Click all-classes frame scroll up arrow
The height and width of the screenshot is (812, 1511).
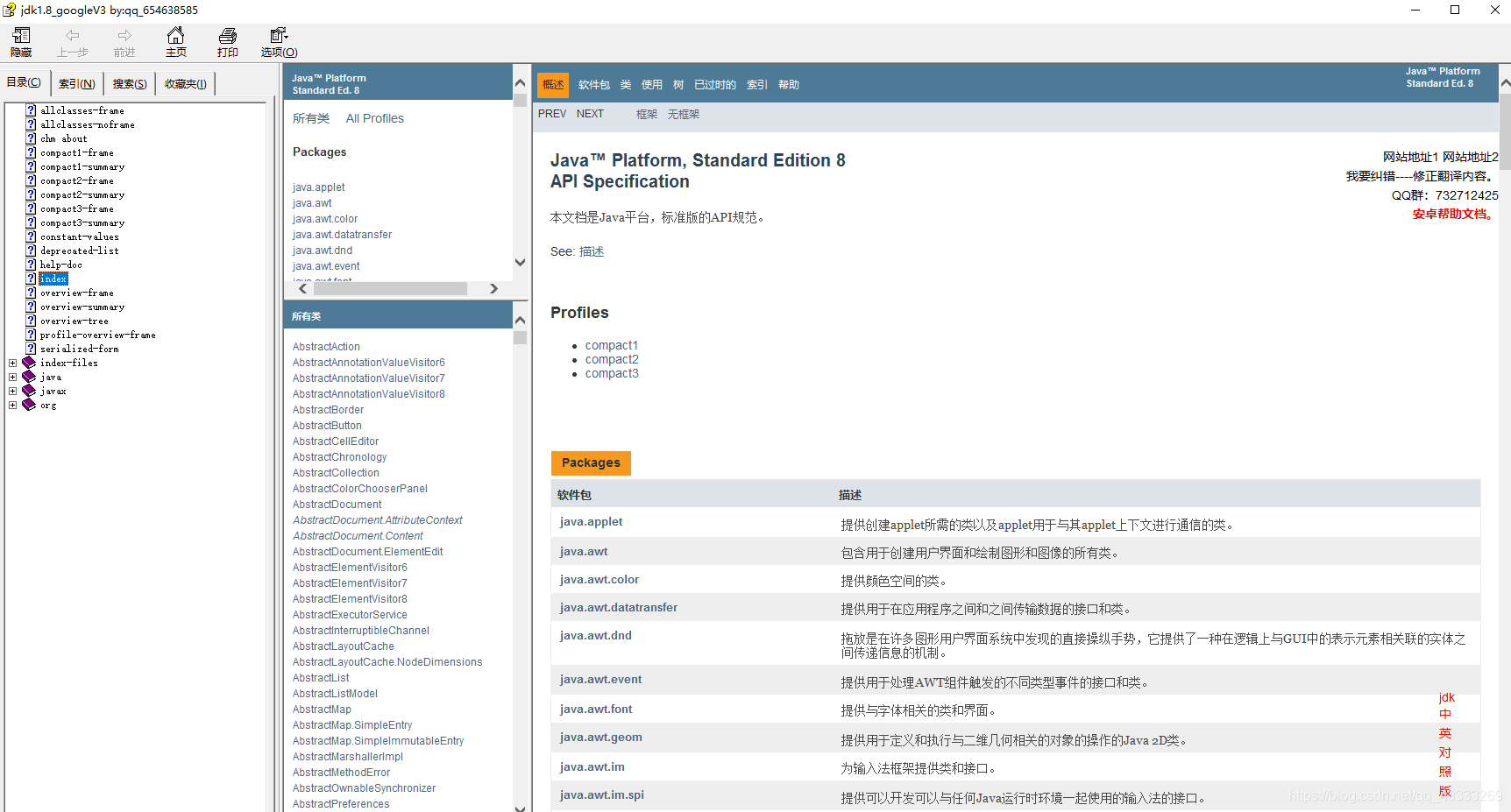520,320
